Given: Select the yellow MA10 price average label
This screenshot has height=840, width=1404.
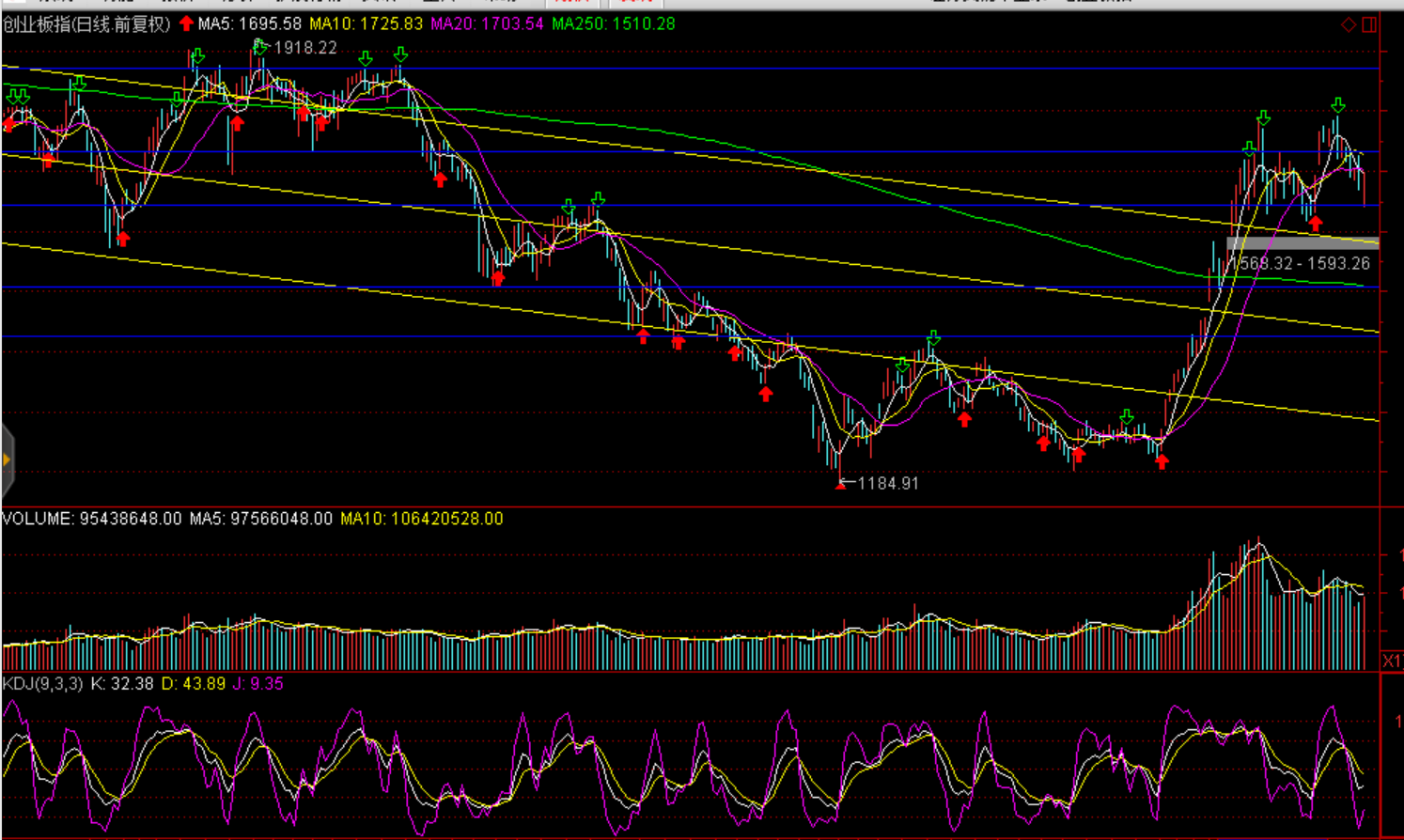Looking at the screenshot, I should (x=366, y=23).
